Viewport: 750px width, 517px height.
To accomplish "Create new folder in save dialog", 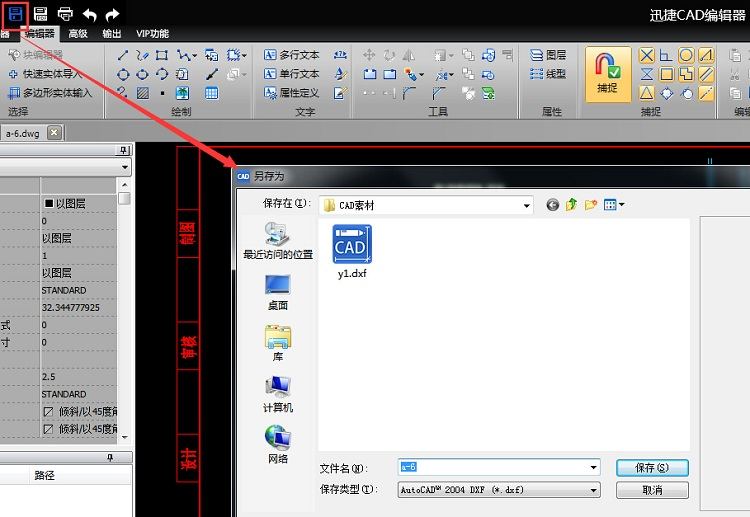I will (591, 204).
